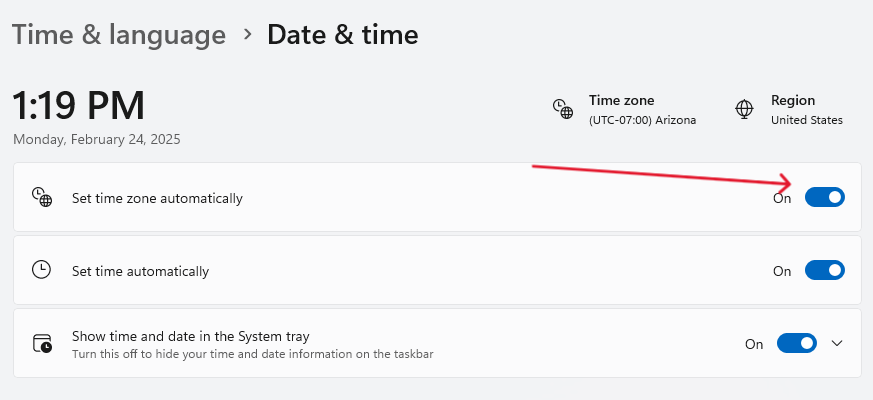
Task: Expand the System tray options chevron
Action: coord(837,344)
